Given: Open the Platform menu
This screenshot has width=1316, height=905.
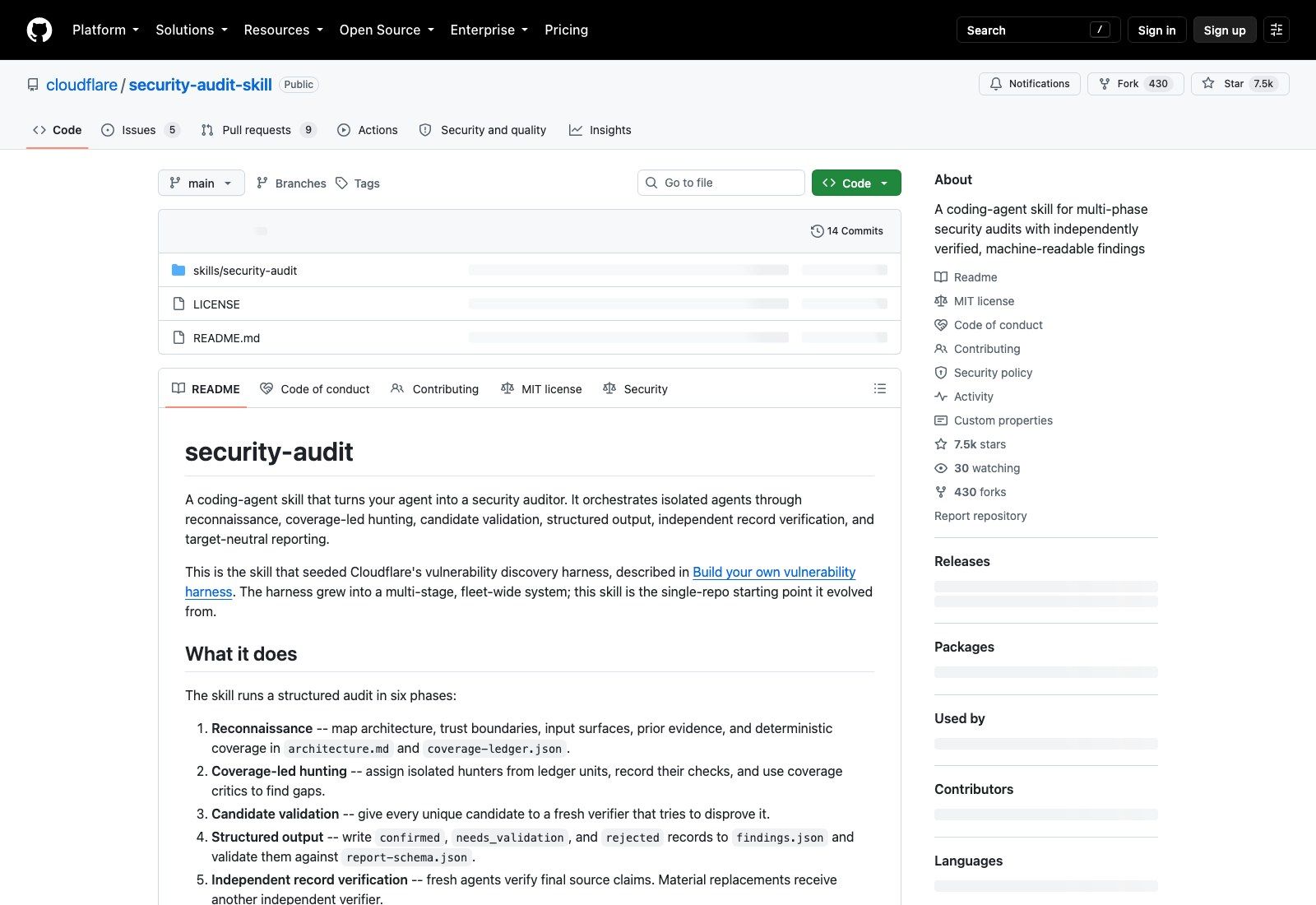Looking at the screenshot, I should 105,30.
